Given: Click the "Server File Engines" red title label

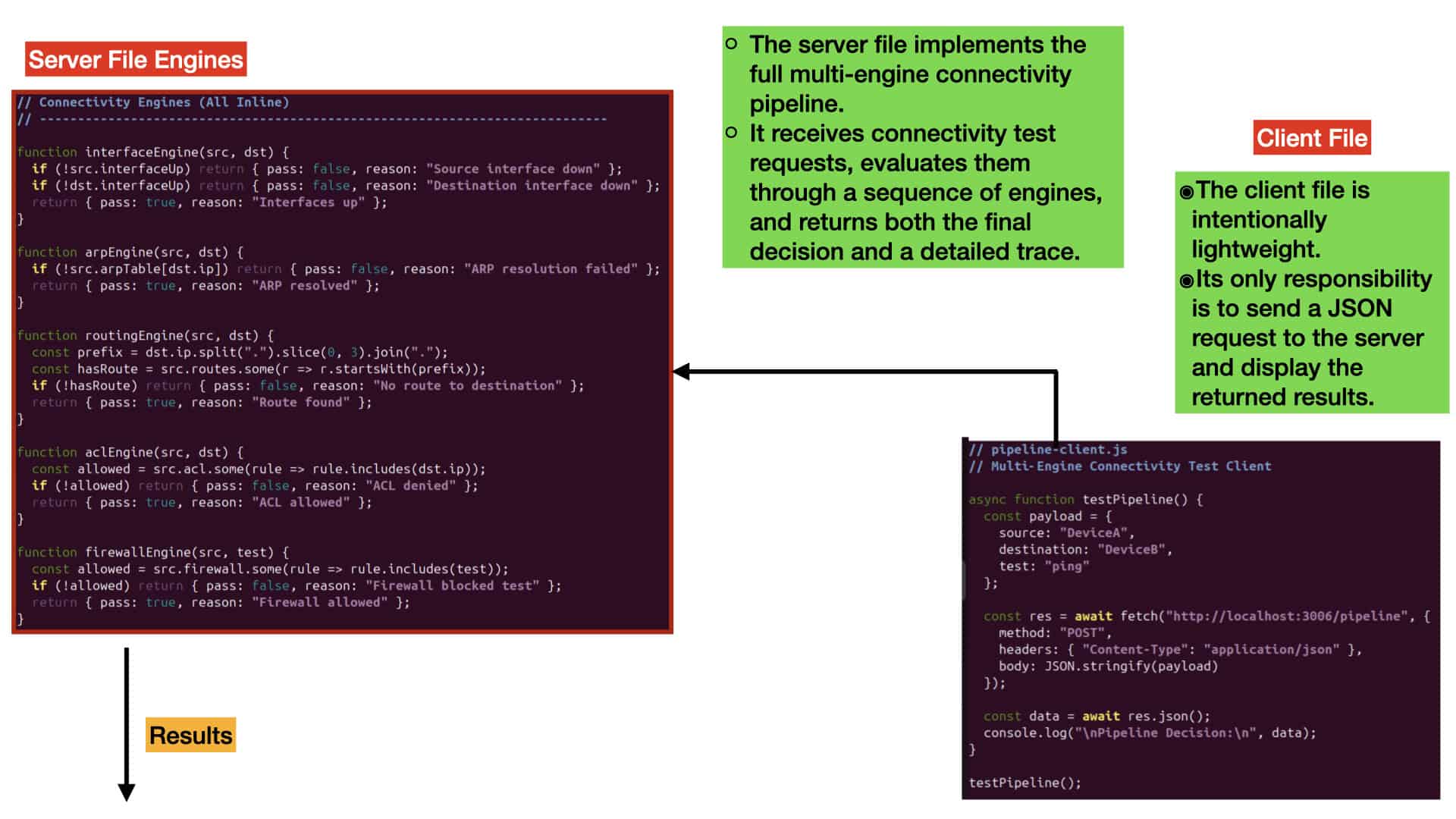Looking at the screenshot, I should pos(136,59).
